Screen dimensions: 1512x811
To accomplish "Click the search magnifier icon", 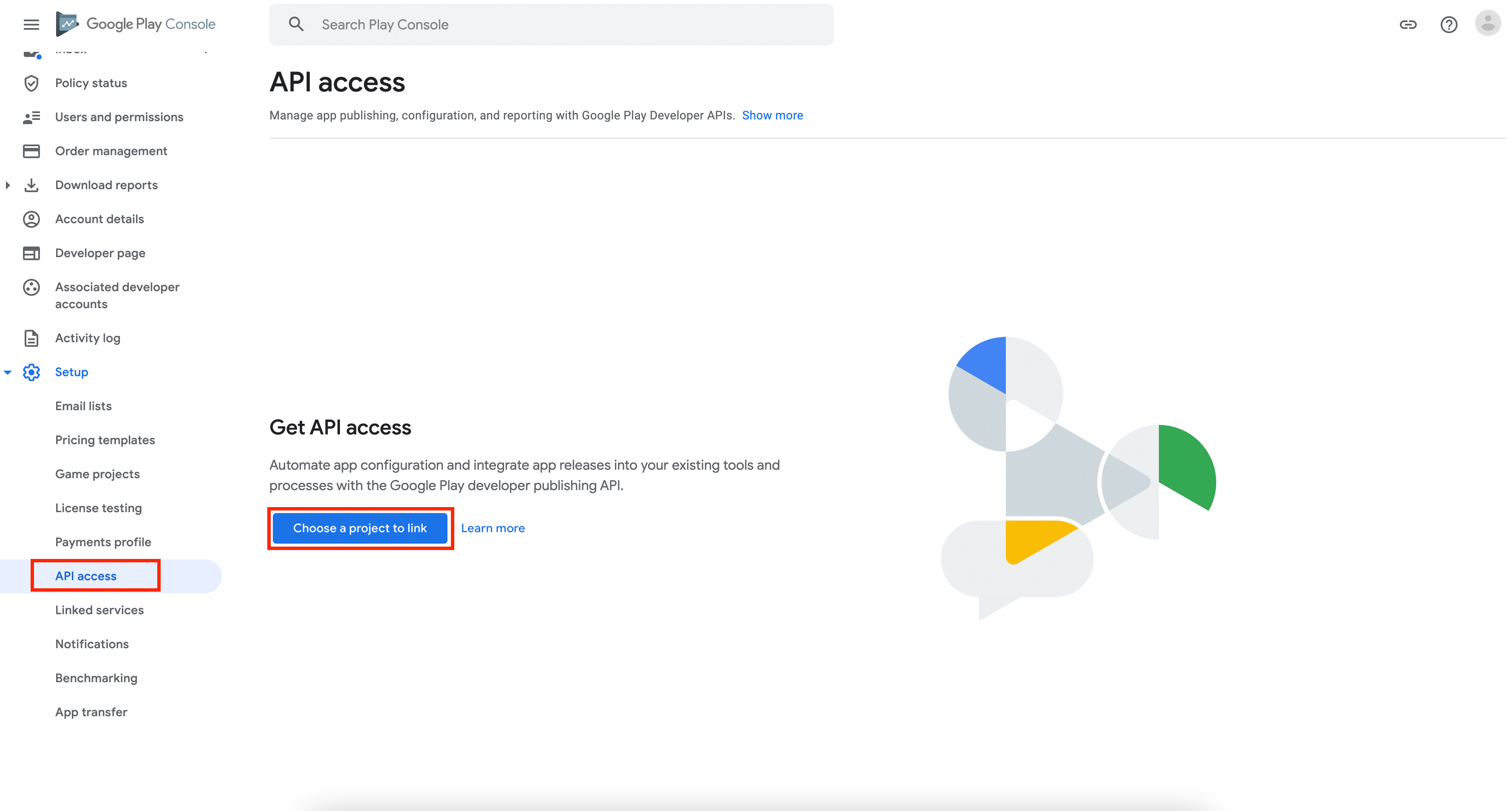I will click(297, 24).
